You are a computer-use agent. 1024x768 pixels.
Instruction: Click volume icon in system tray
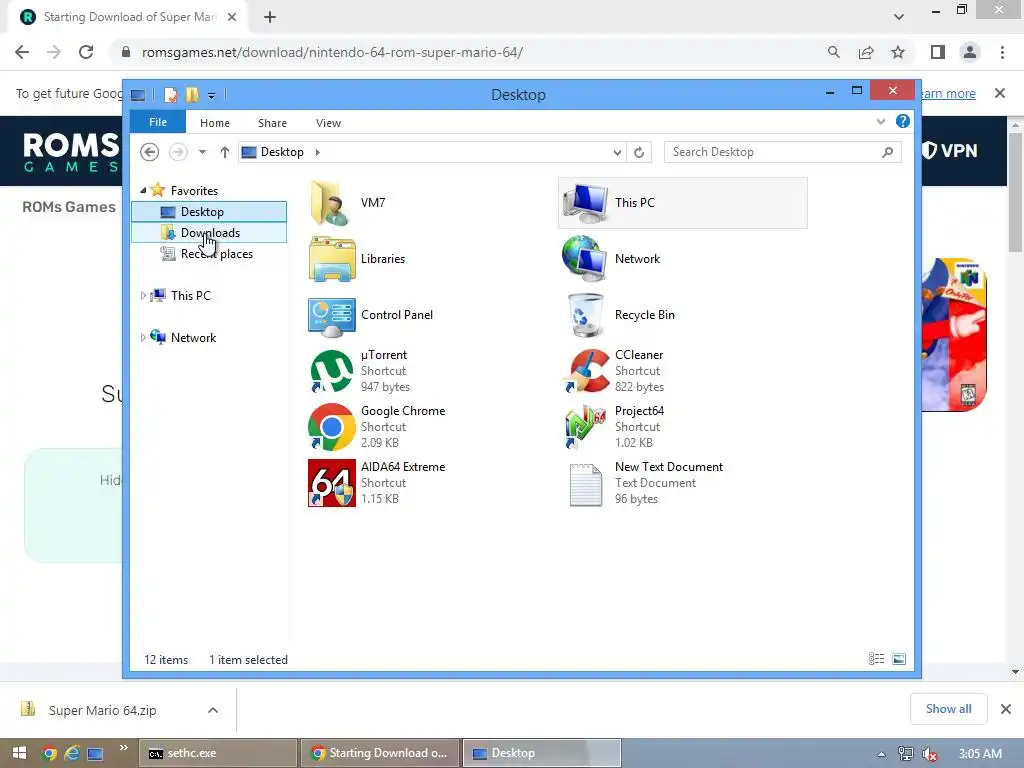[x=929, y=754]
